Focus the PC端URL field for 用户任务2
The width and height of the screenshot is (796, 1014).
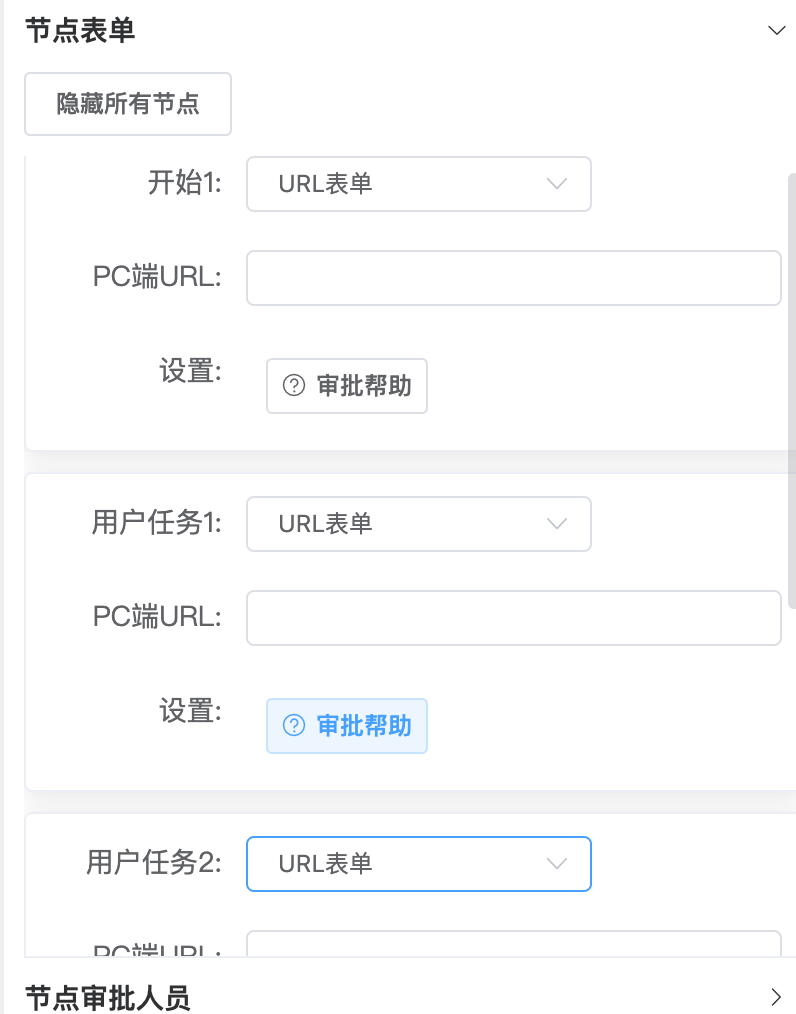(513, 944)
